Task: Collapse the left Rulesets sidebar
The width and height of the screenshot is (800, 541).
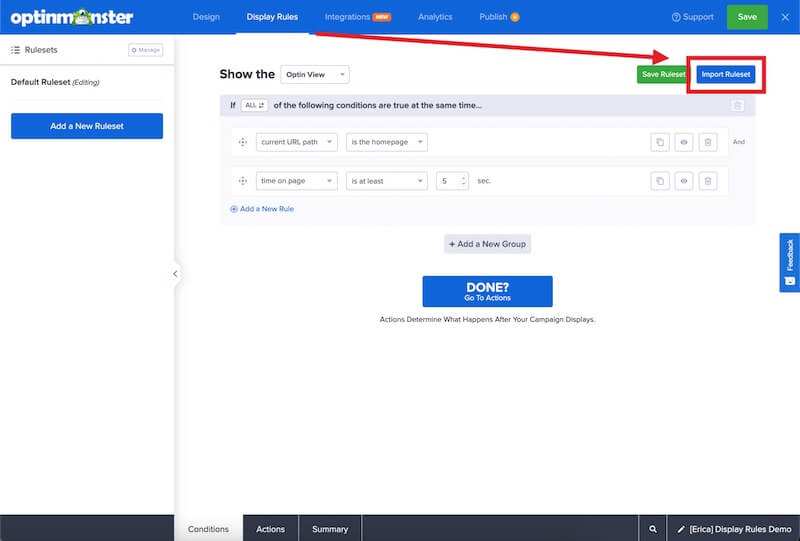Action: (175, 273)
